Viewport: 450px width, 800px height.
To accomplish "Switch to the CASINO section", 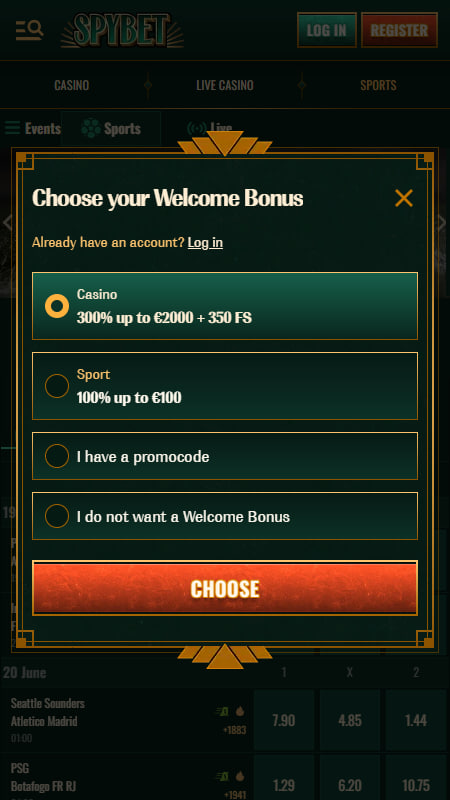I will coord(71,85).
